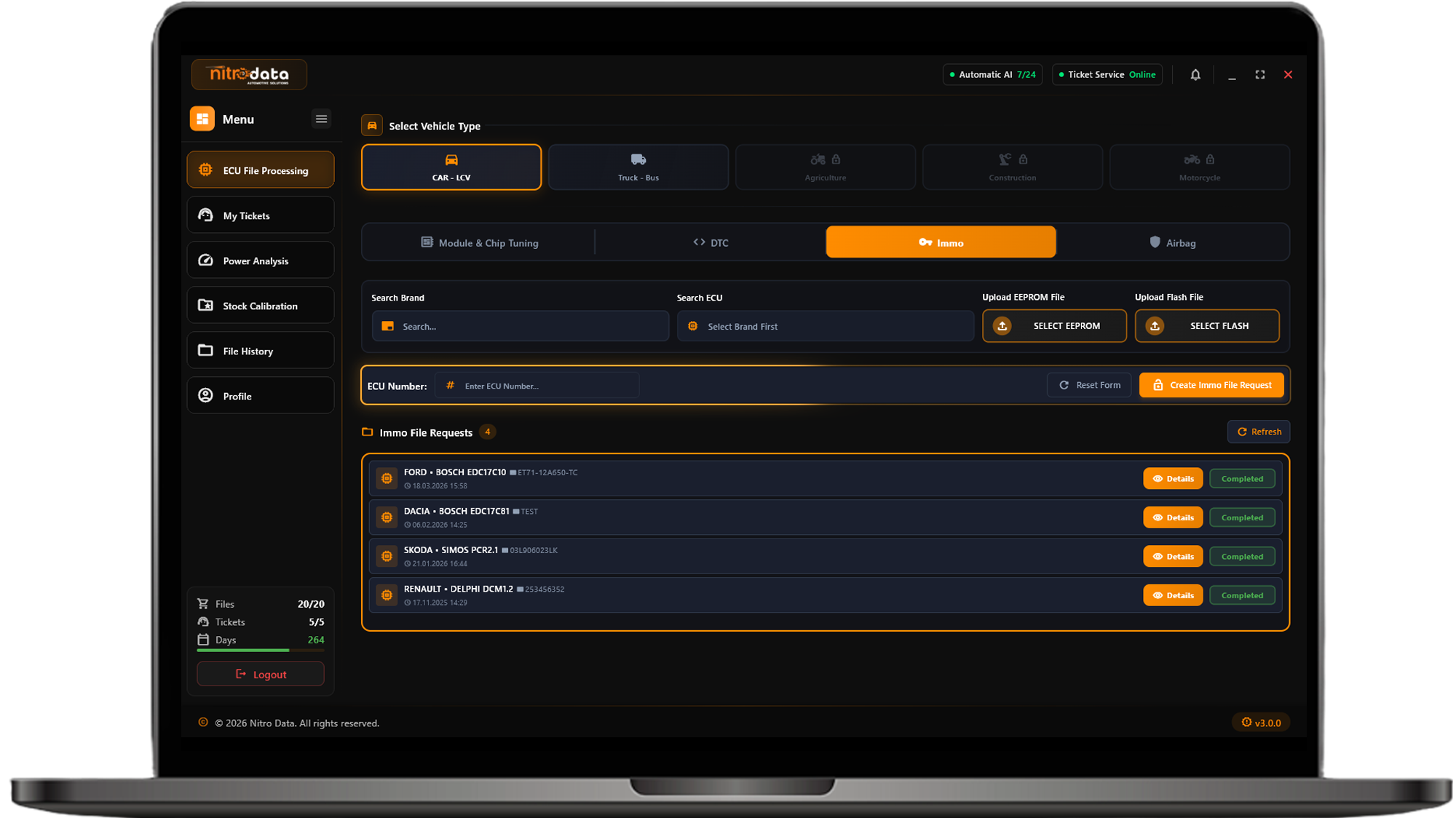Viewport: 1456px width, 818px height.
Task: Click Completed status of DACIA request
Action: click(1242, 517)
